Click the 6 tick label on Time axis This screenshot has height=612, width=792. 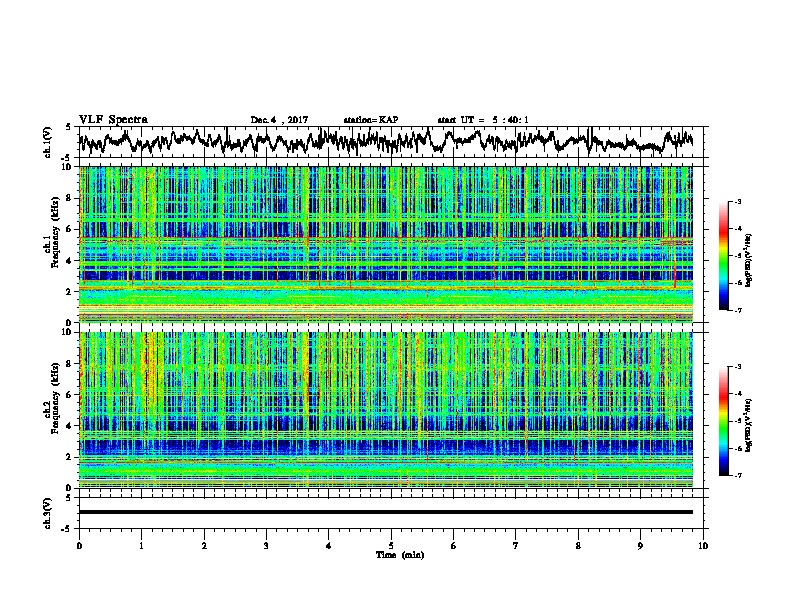point(454,546)
